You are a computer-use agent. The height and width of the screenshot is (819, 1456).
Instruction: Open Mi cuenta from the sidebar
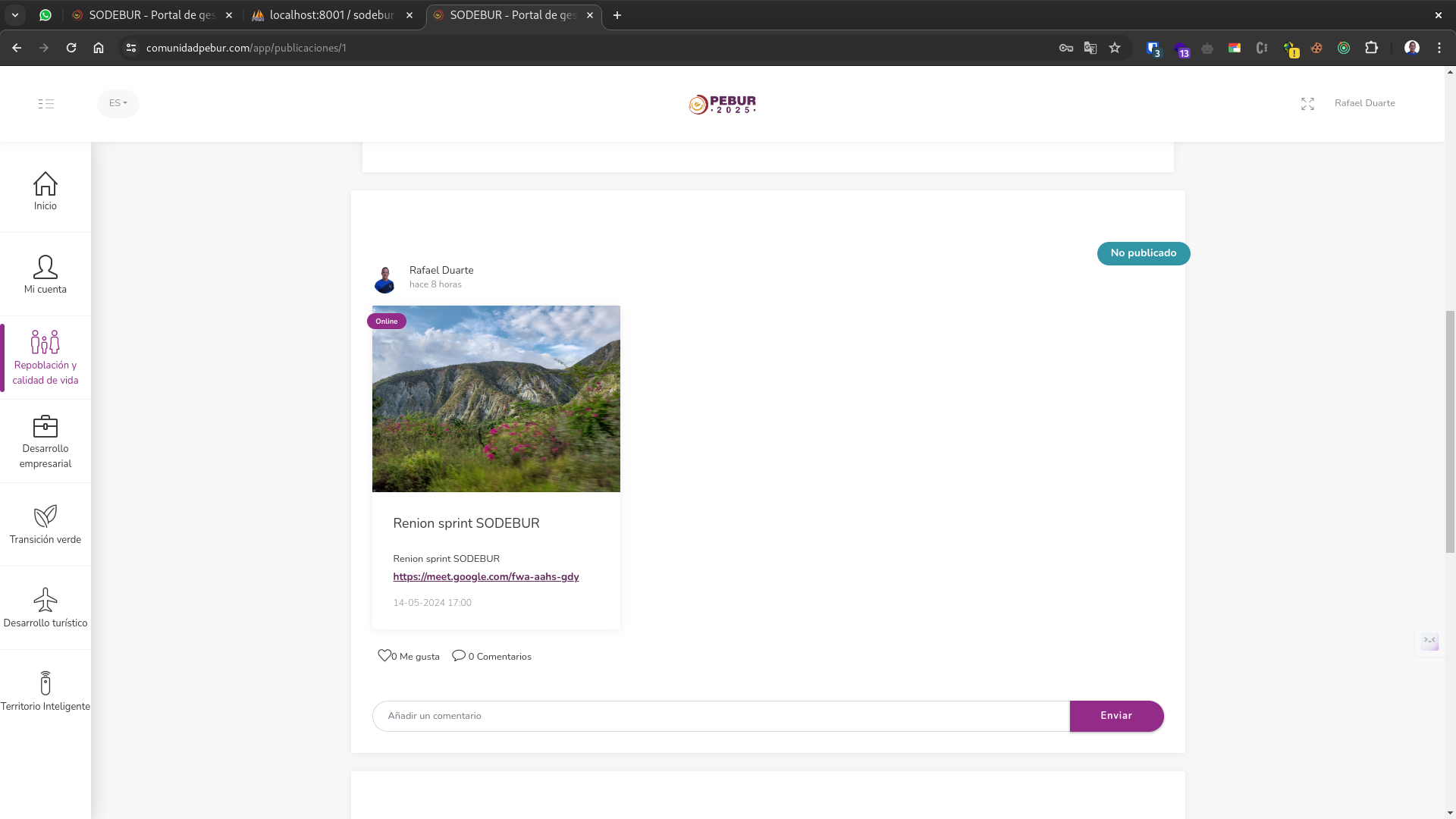(x=45, y=275)
